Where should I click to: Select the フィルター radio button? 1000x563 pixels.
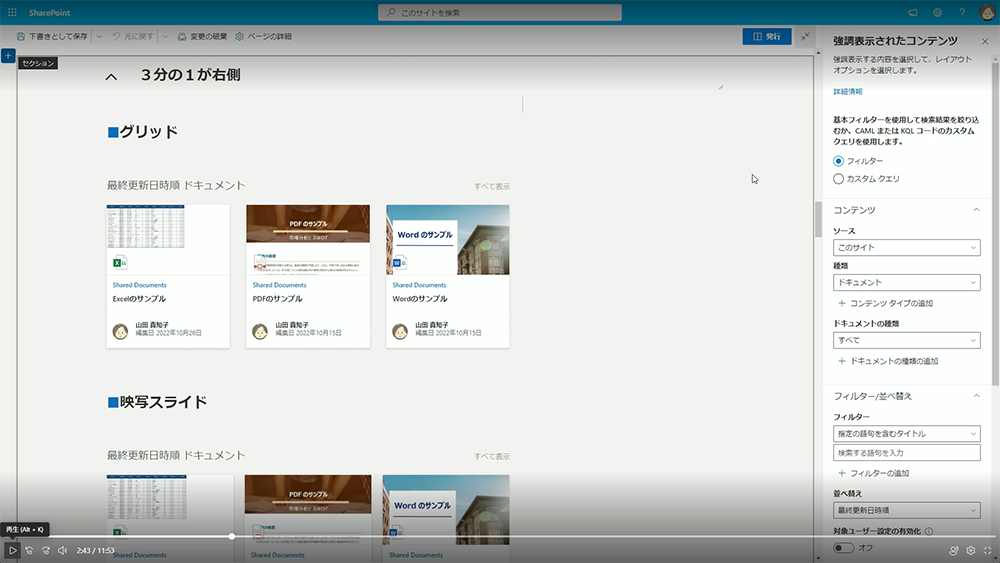tap(839, 161)
